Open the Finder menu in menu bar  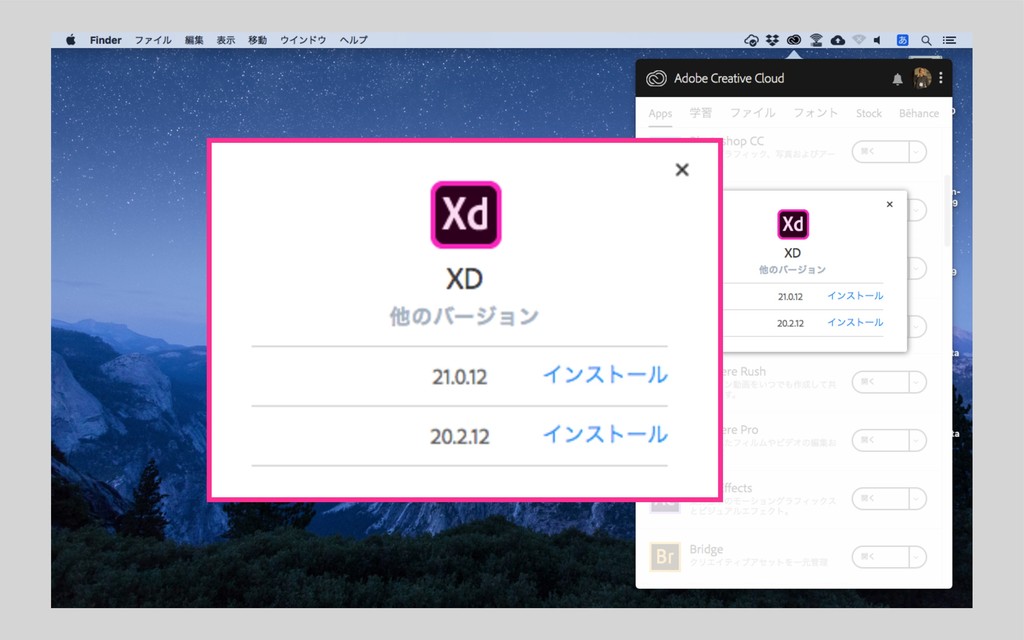105,40
